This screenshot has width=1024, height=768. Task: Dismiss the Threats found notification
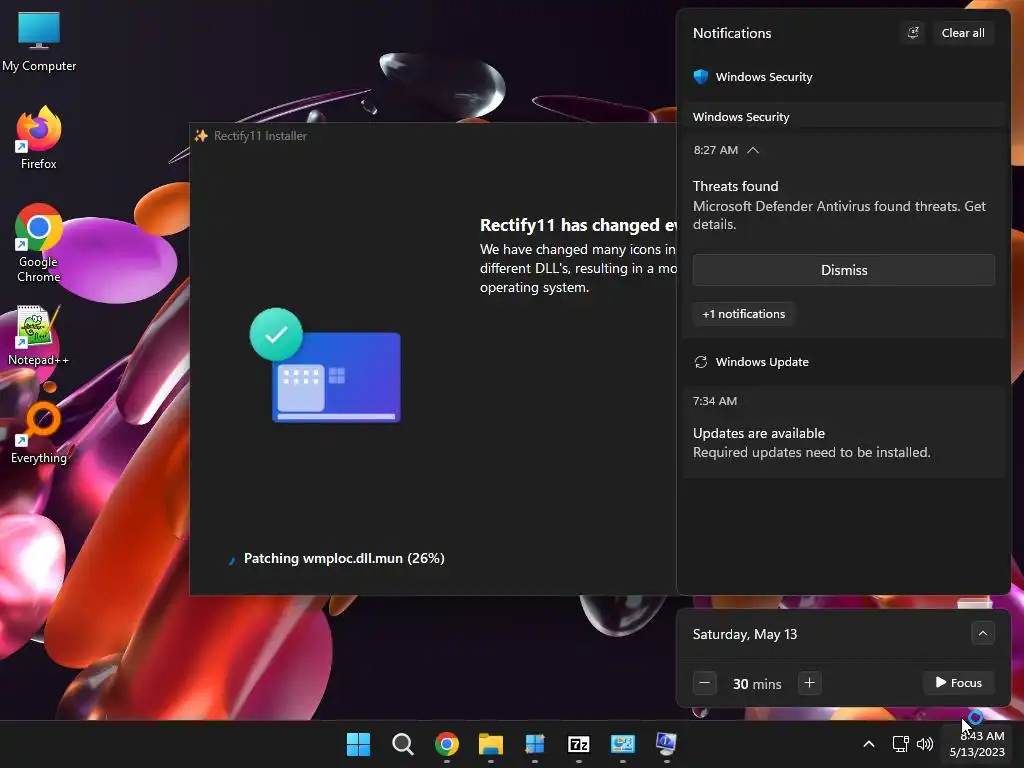coord(844,270)
